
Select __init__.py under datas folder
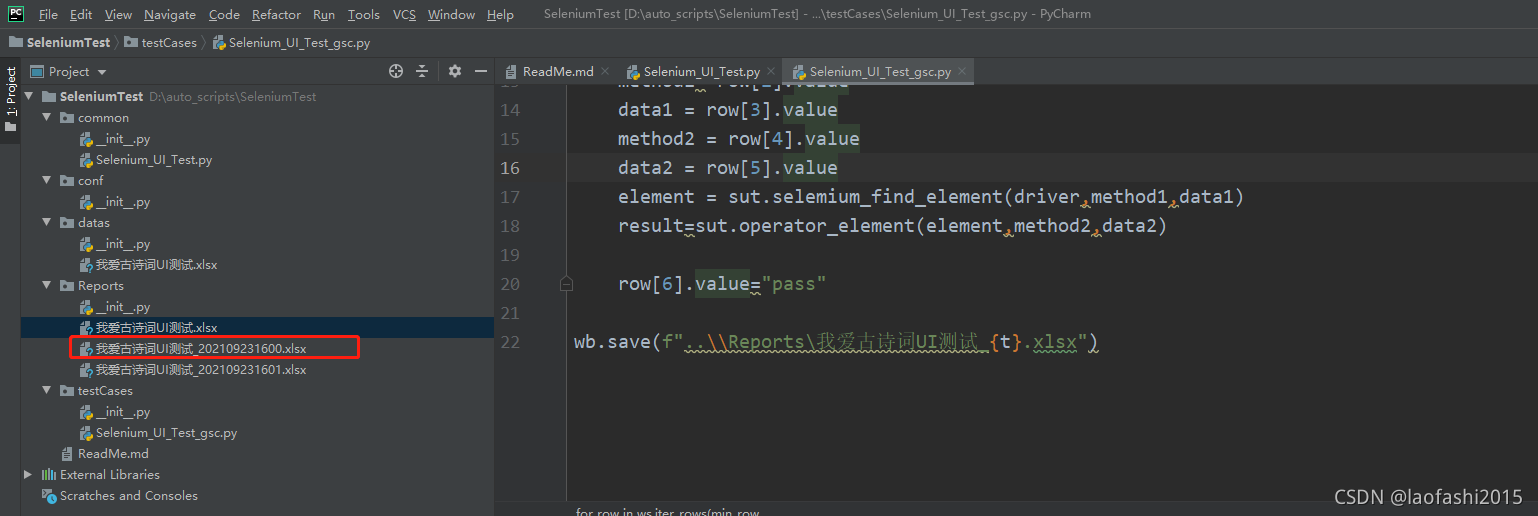point(123,244)
